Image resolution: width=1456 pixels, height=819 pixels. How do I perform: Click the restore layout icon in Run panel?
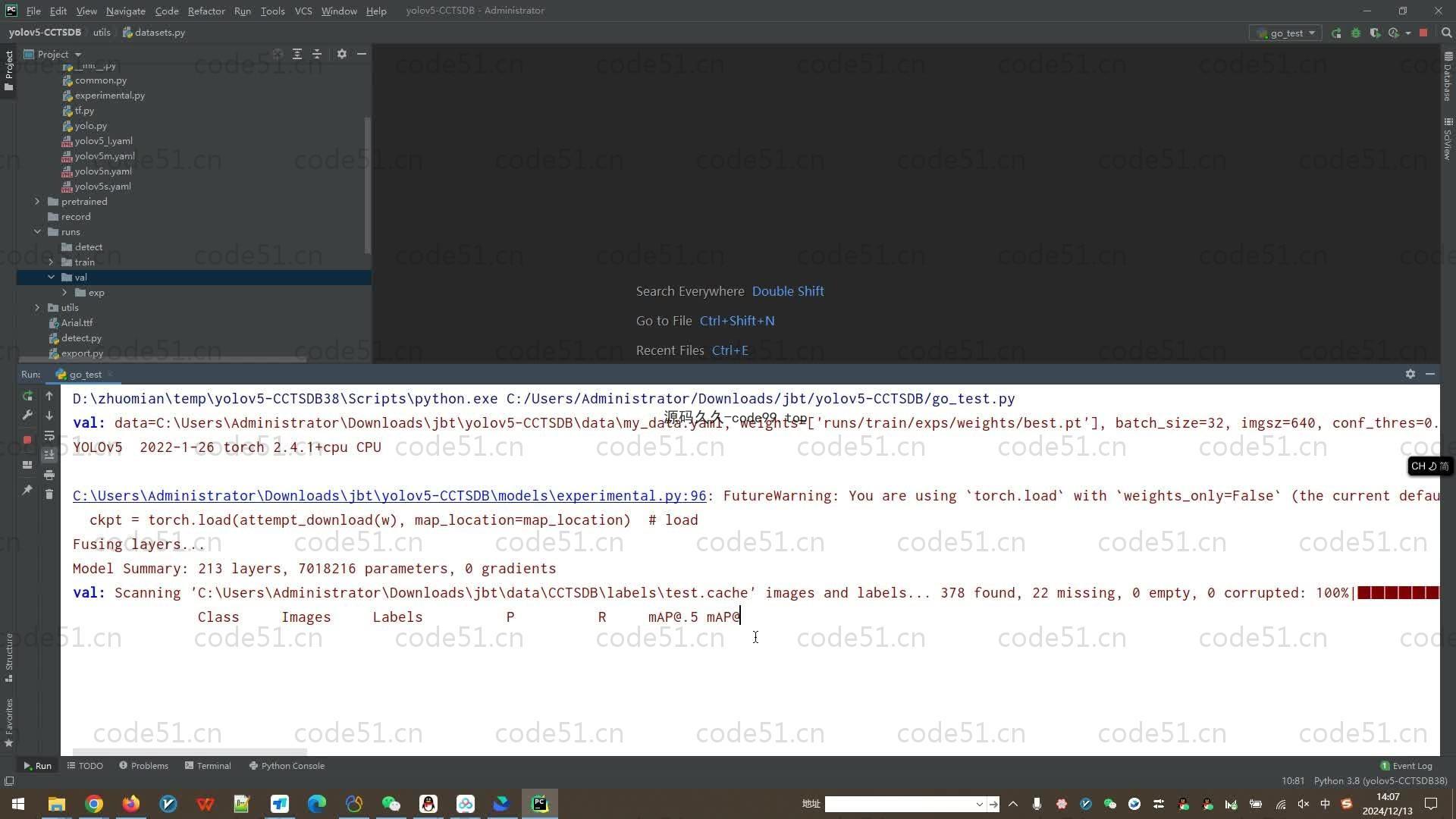click(x=27, y=465)
